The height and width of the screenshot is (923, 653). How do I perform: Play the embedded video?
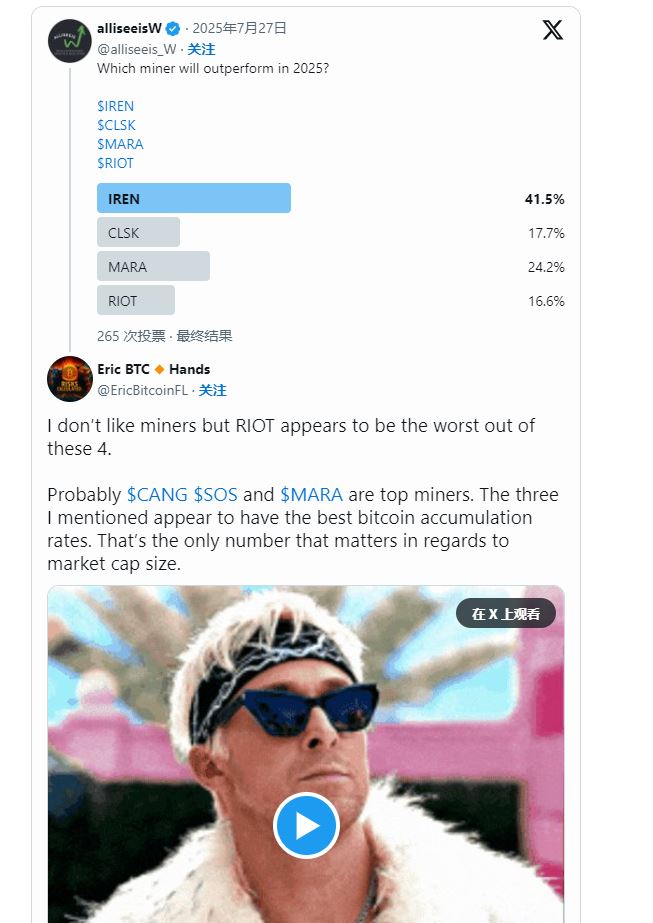(306, 825)
